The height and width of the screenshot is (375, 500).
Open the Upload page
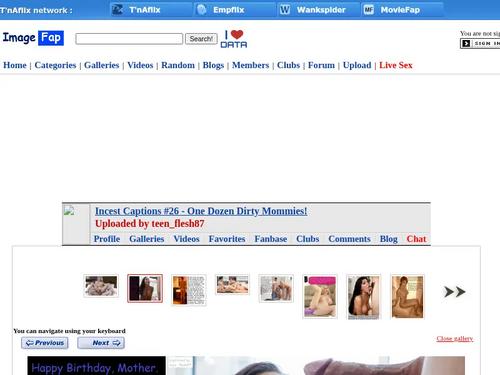[x=357, y=65]
